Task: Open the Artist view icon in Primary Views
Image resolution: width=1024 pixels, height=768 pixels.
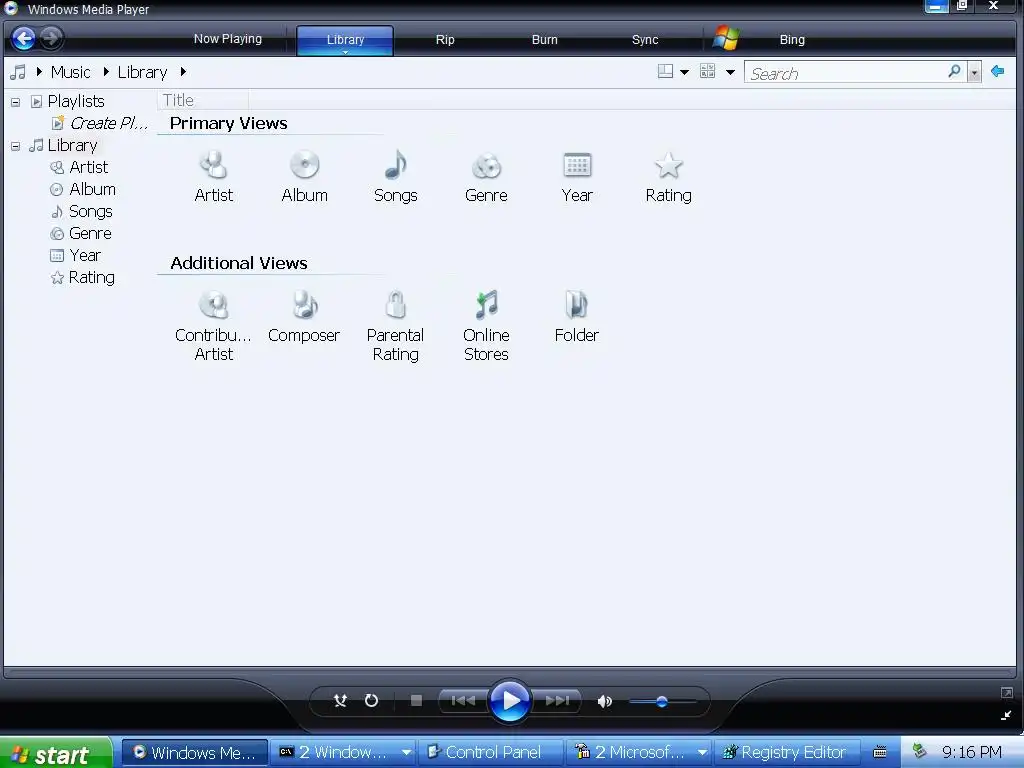Action: (214, 165)
